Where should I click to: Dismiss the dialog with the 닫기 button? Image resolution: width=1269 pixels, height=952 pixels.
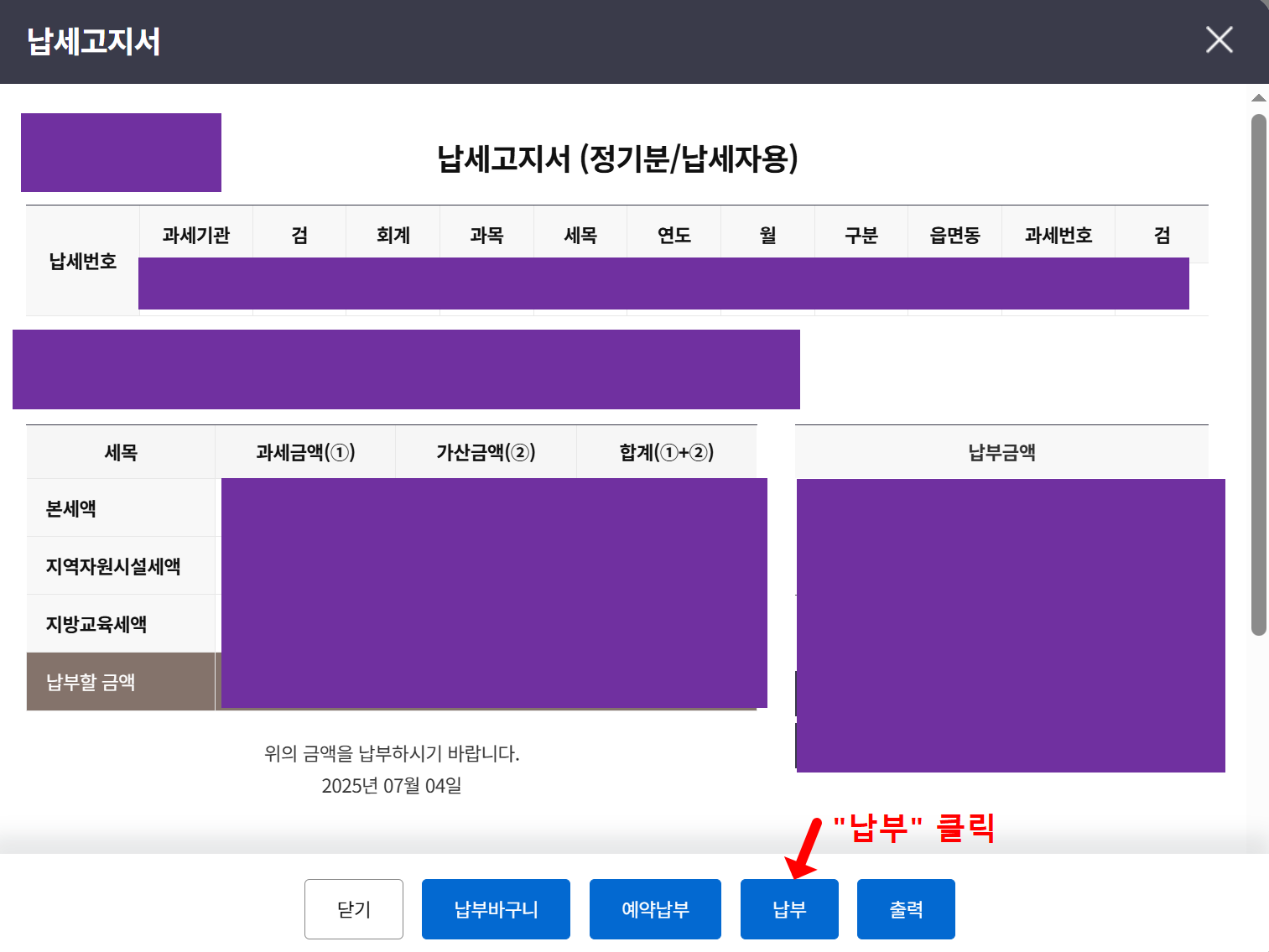[x=353, y=908]
